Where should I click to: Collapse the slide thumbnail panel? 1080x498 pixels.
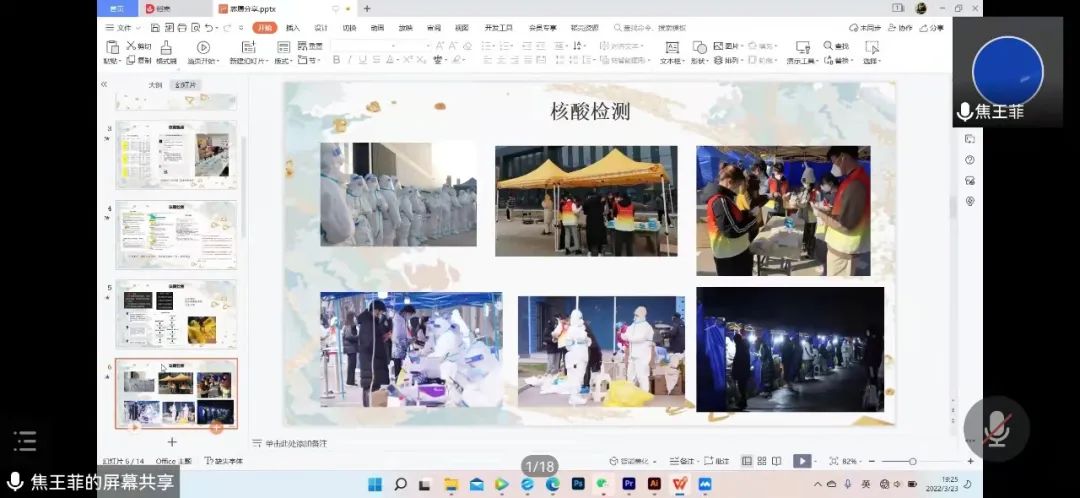[x=104, y=85]
